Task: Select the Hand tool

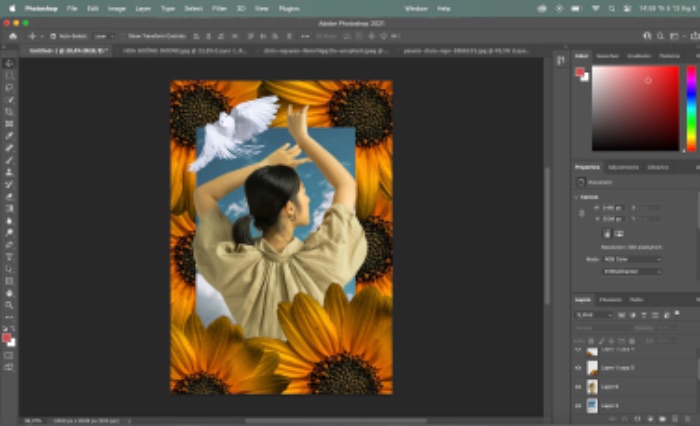Action: 9,293
